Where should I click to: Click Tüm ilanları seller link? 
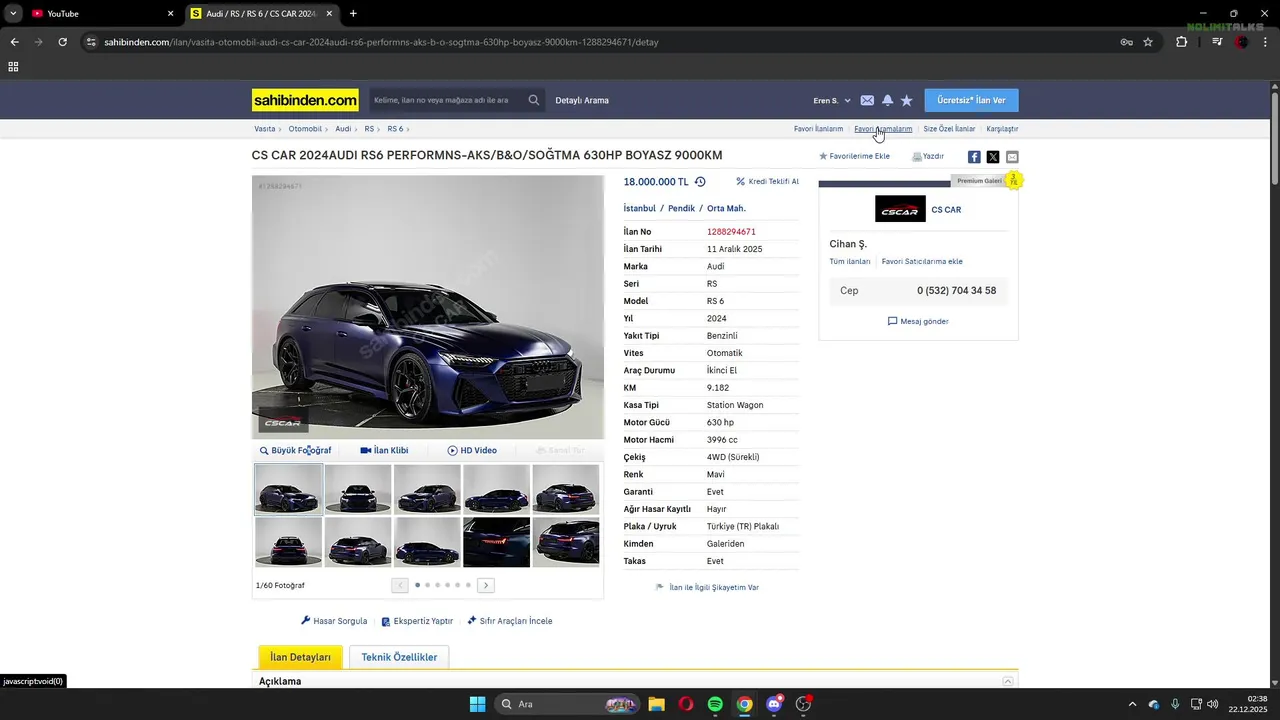(850, 261)
